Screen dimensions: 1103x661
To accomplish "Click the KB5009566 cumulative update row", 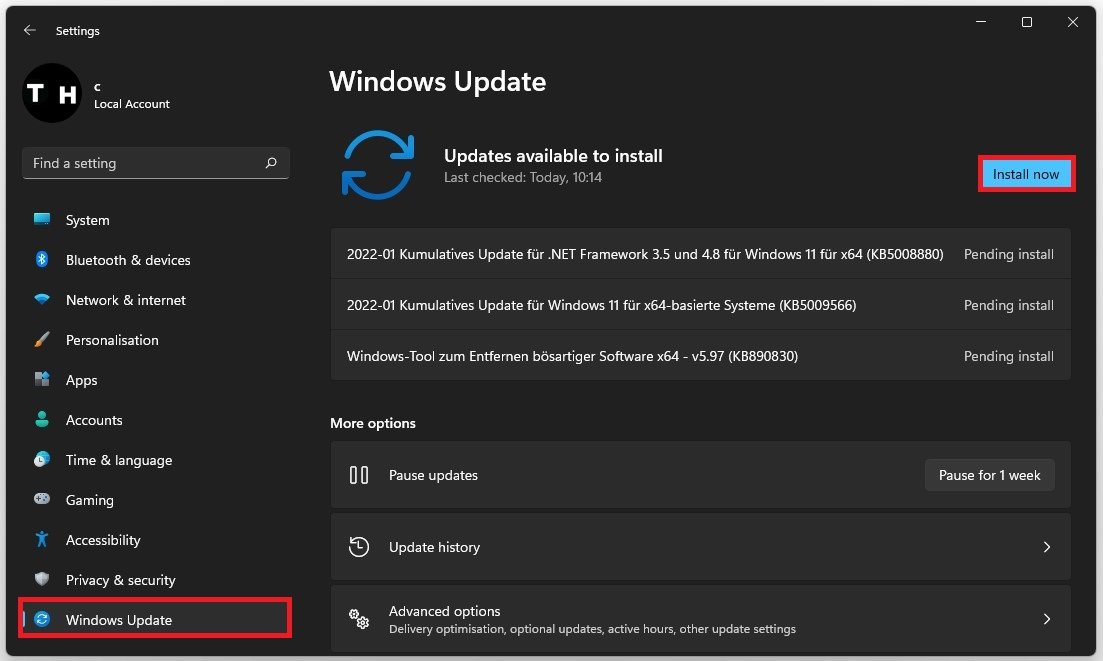I will 600,305.
